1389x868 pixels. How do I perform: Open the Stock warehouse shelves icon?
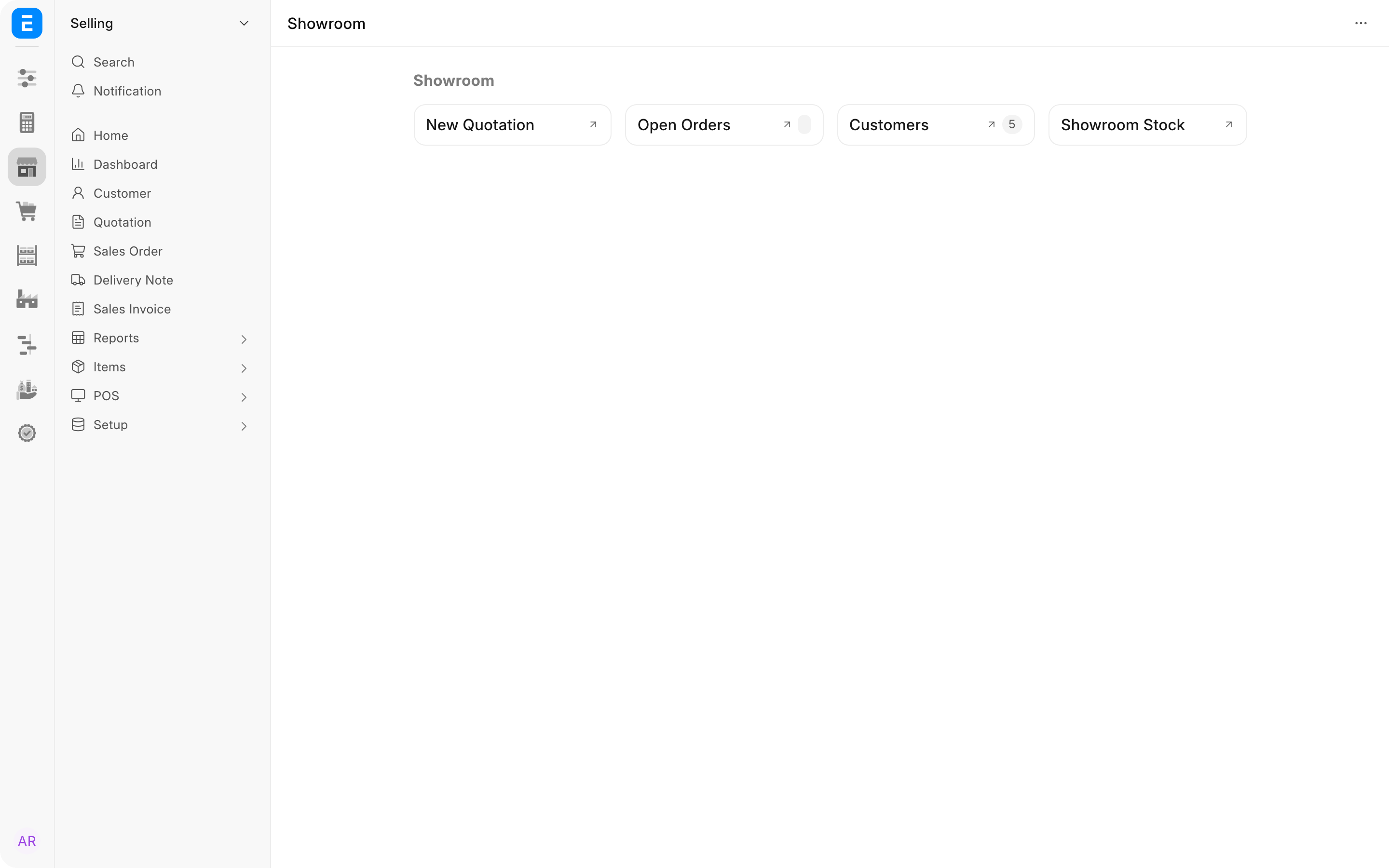point(27,256)
